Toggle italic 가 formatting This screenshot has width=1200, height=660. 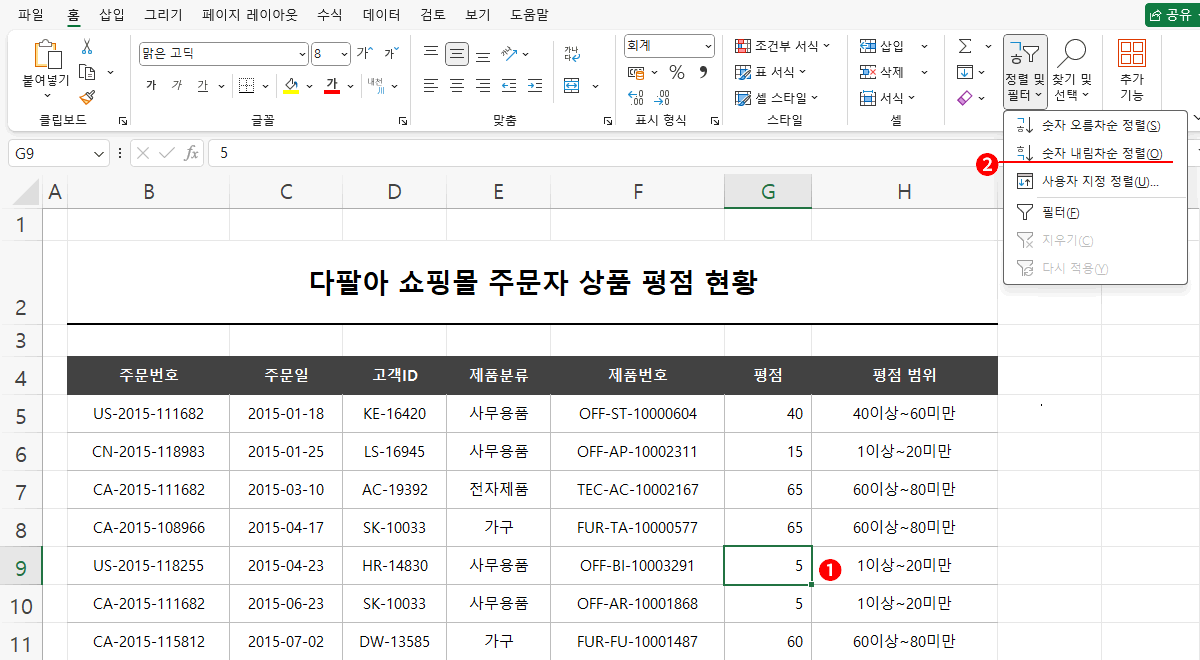click(x=177, y=86)
